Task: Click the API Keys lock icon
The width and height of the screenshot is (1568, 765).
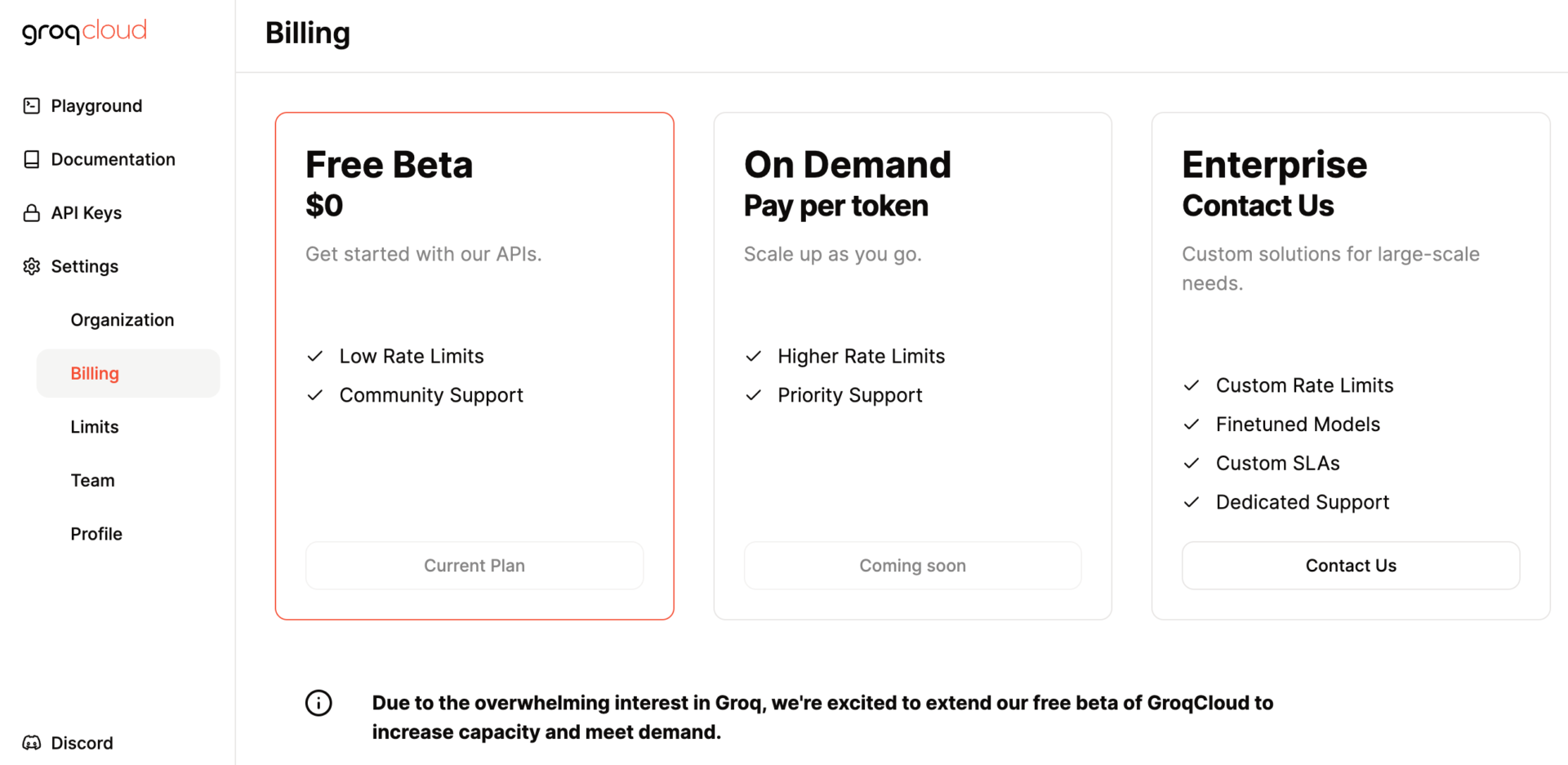Action: point(32,213)
